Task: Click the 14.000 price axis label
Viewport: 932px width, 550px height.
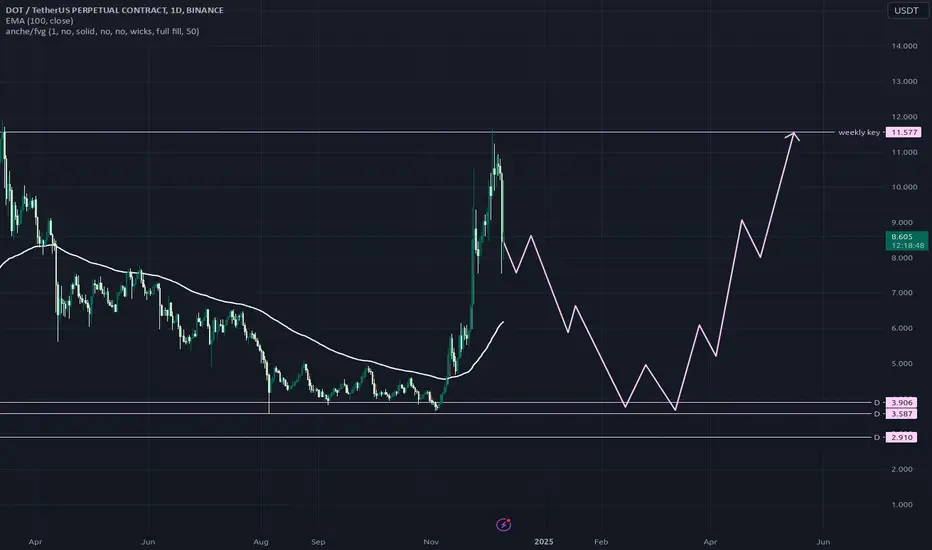Action: [904, 46]
